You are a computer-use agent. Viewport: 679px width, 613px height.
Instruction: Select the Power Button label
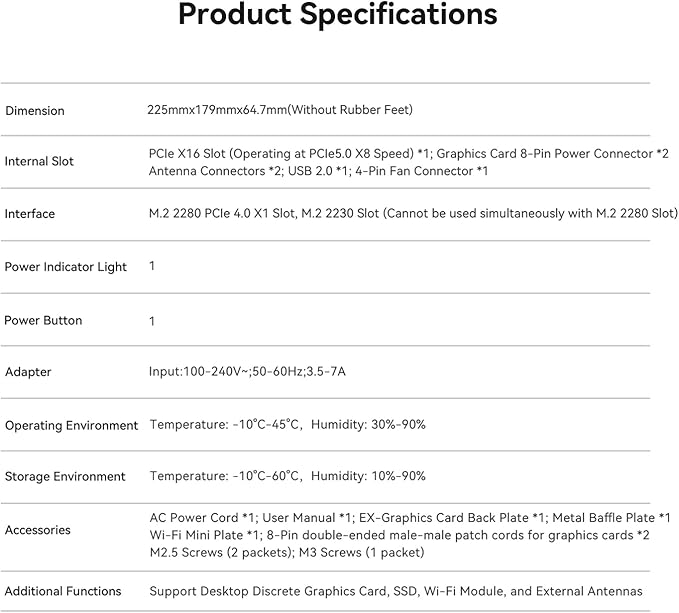tap(43, 321)
